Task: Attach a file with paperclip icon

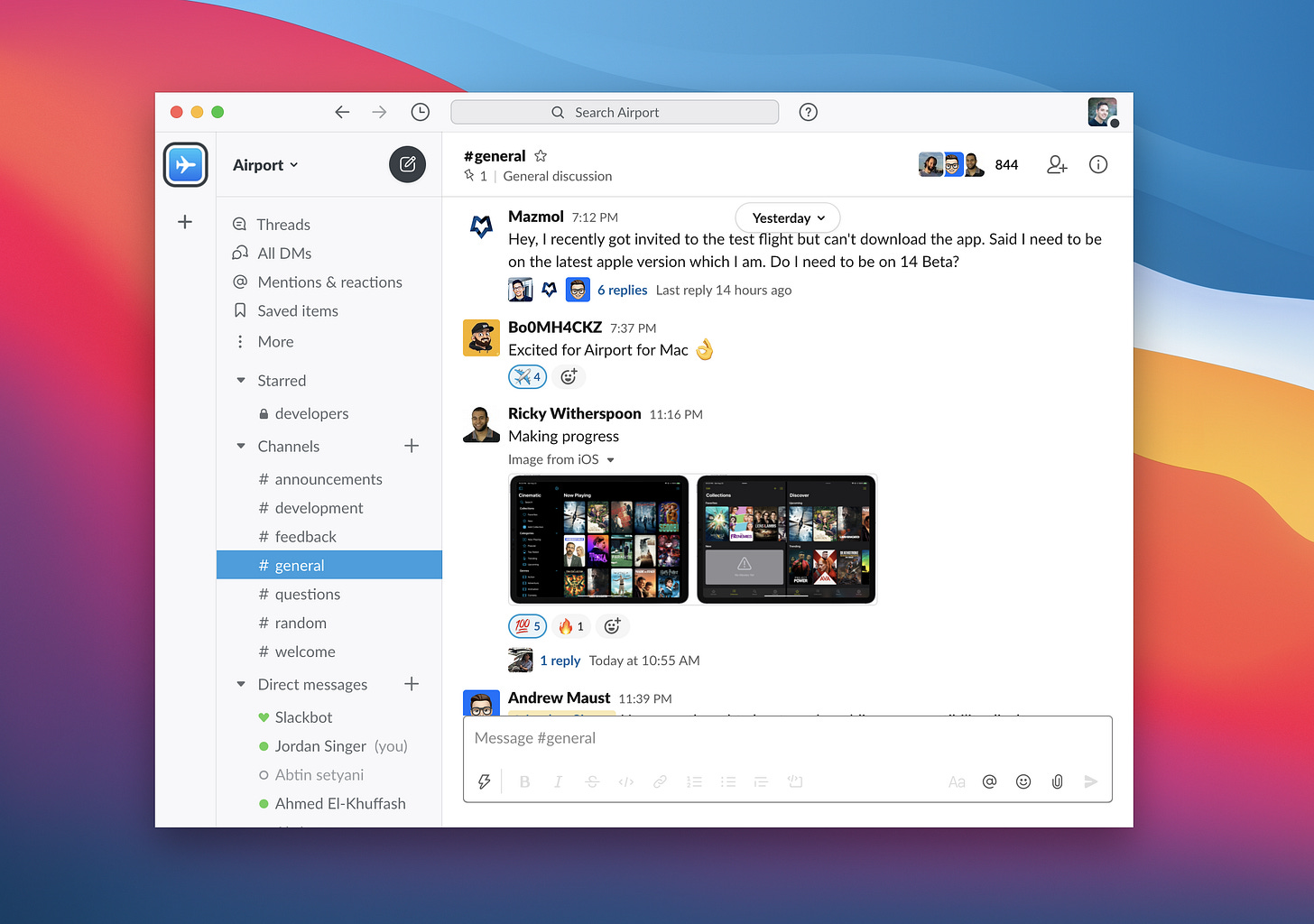Action: point(1057,781)
